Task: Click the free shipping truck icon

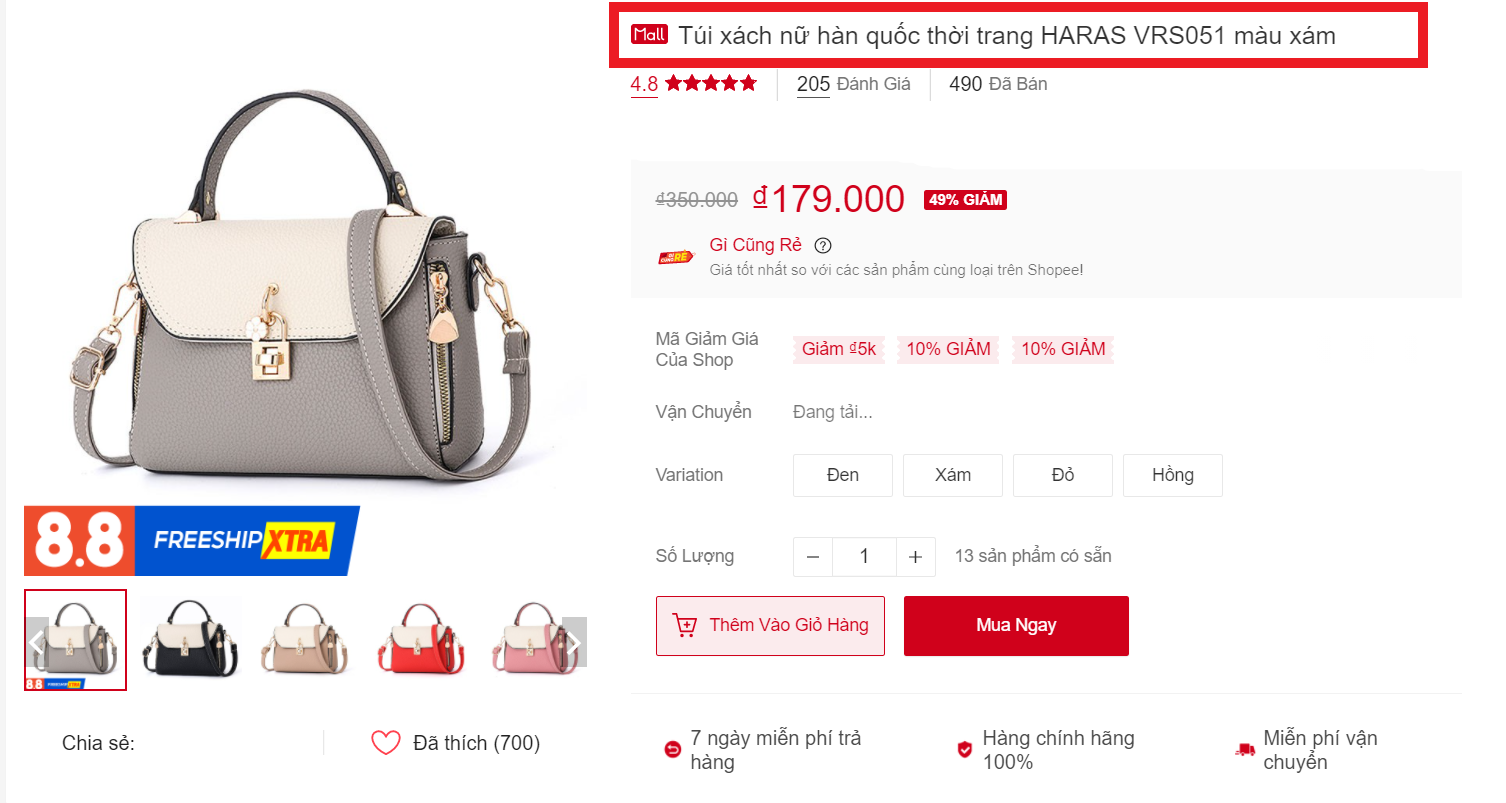Action: 1245,750
